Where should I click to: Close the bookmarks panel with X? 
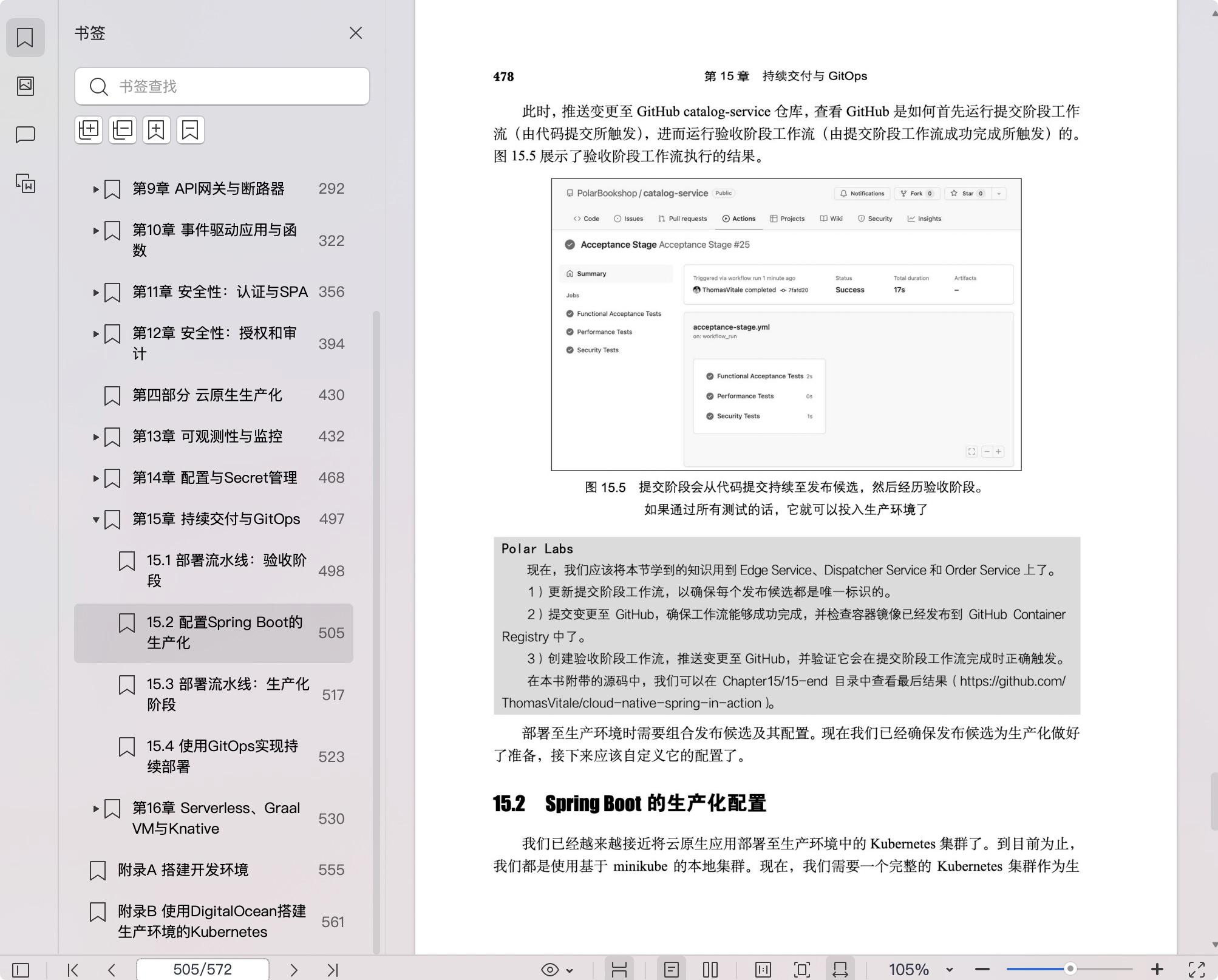[x=356, y=33]
